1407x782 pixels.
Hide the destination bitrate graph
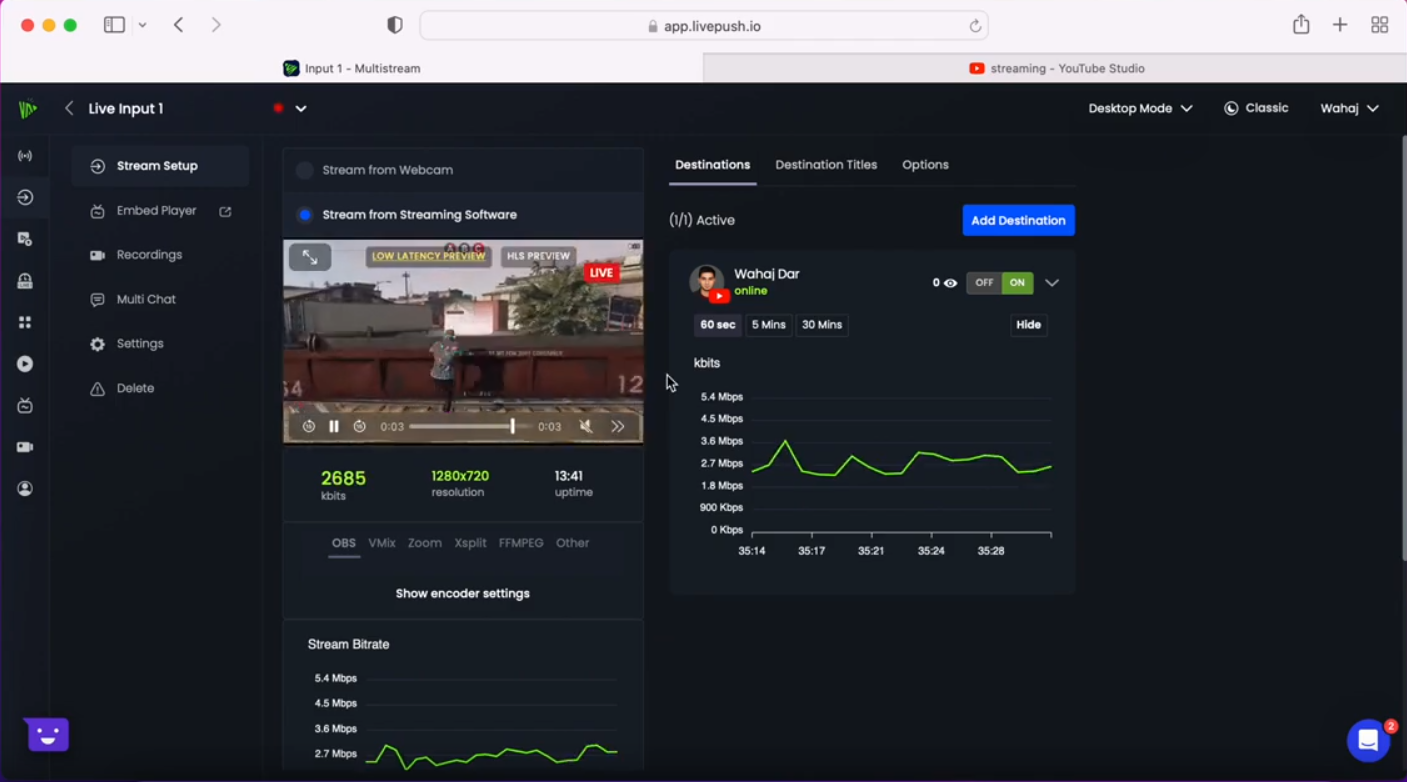tap(1028, 325)
